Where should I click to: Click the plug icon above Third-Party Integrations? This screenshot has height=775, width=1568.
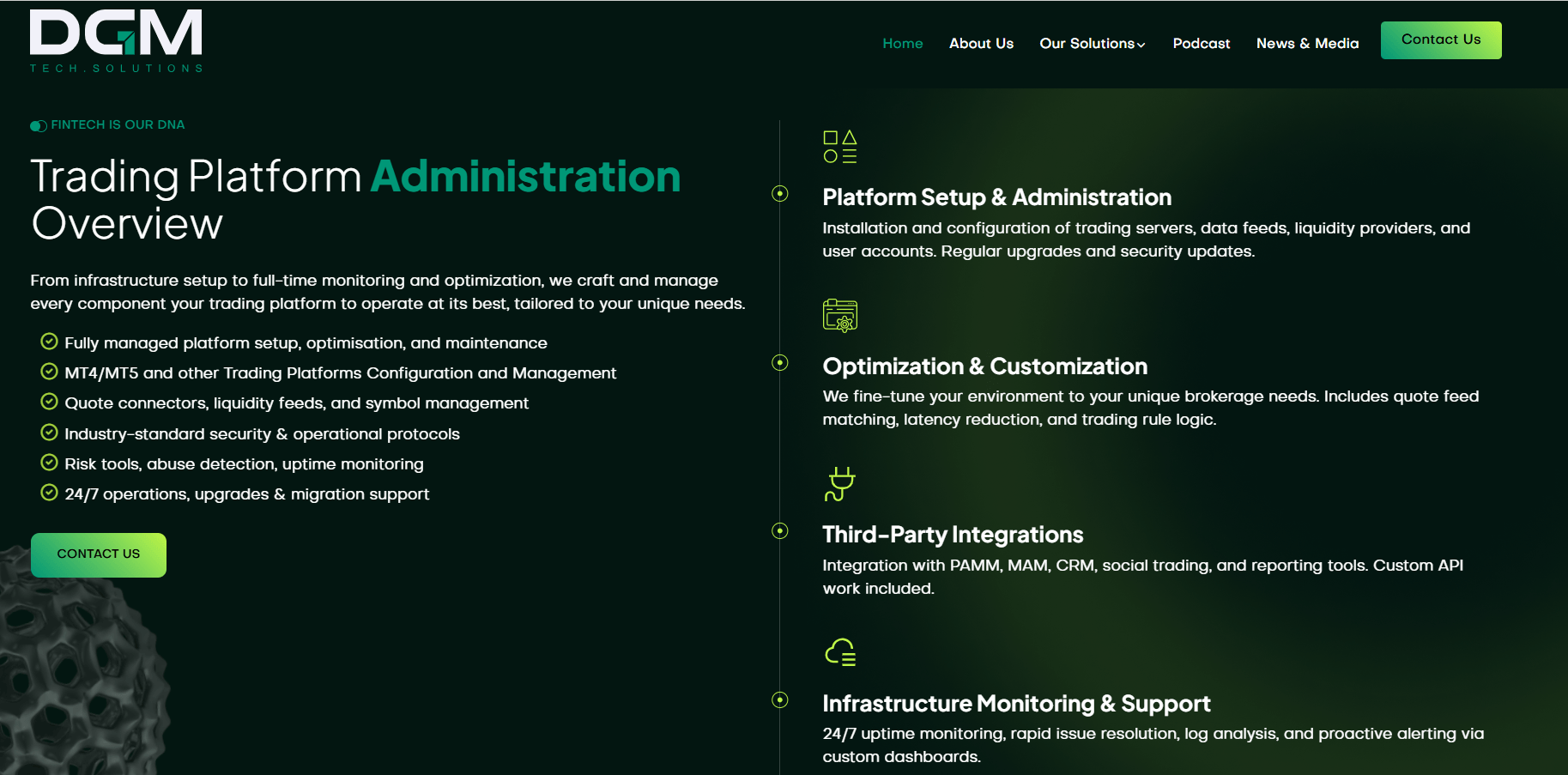click(840, 484)
